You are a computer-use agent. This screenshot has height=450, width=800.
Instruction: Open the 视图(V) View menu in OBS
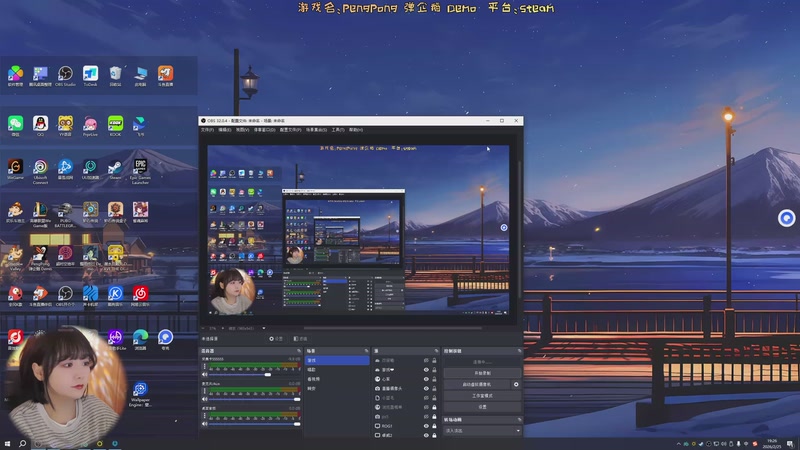(242, 130)
